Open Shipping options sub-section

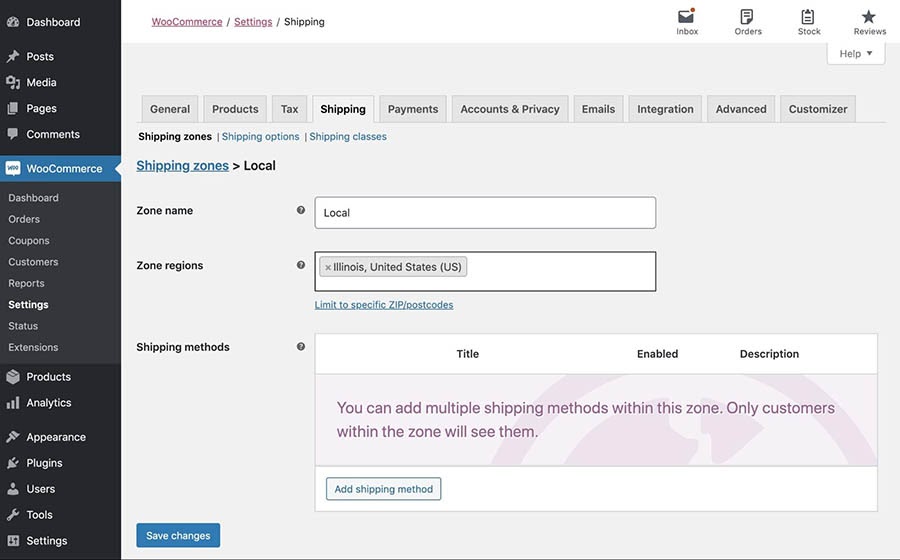(261, 137)
